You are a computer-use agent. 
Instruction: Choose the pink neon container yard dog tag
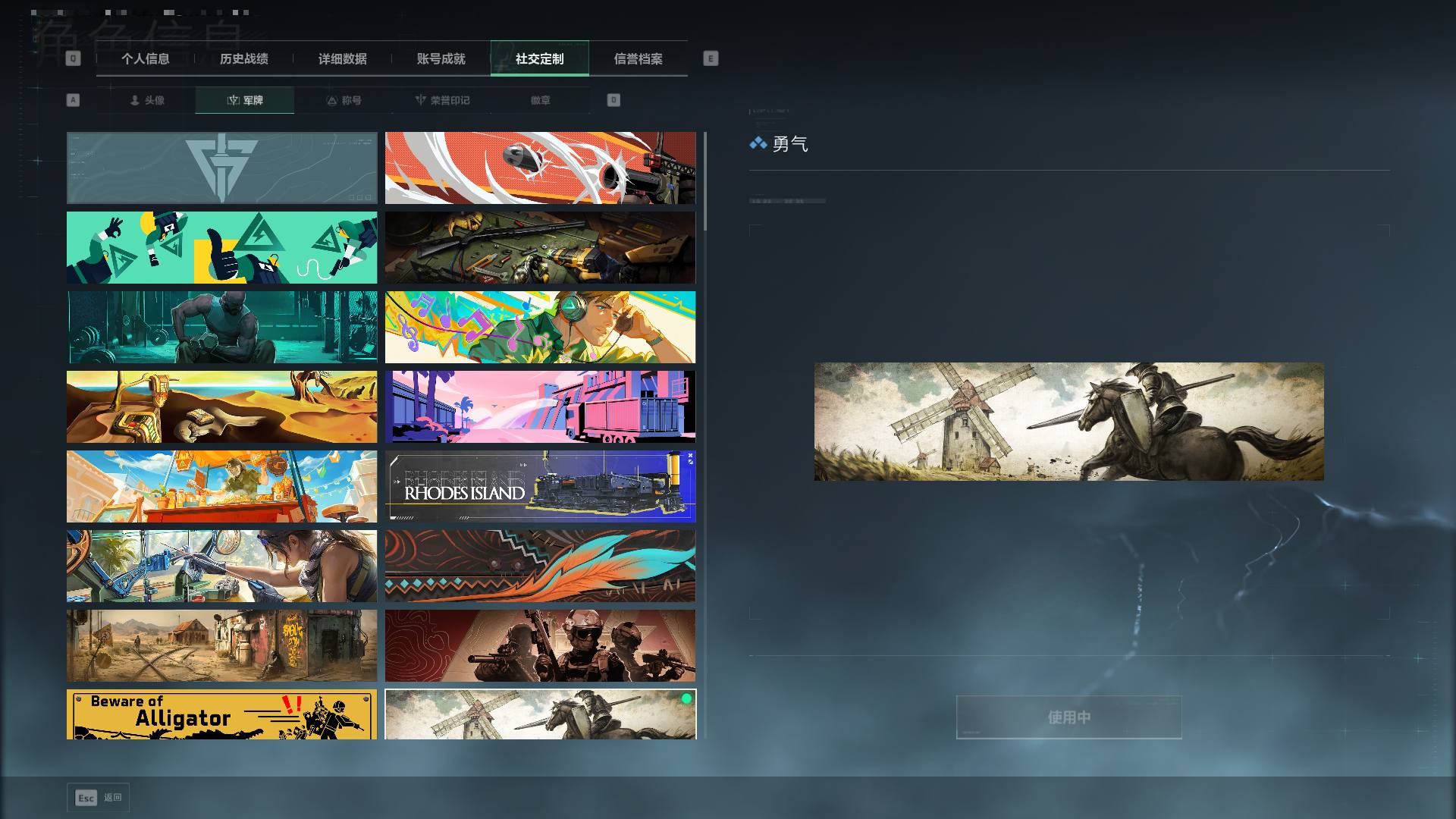(x=541, y=407)
